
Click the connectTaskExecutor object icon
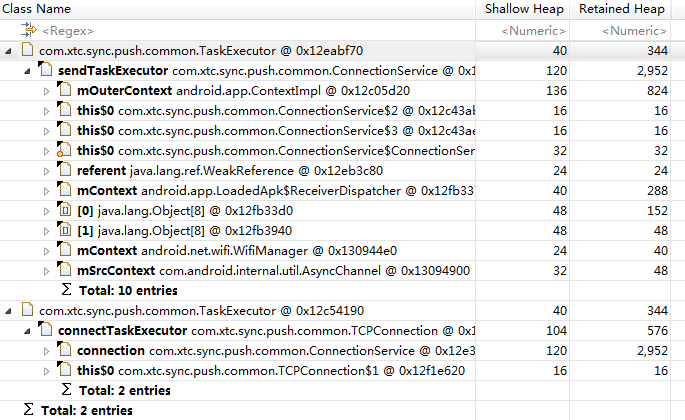45,330
